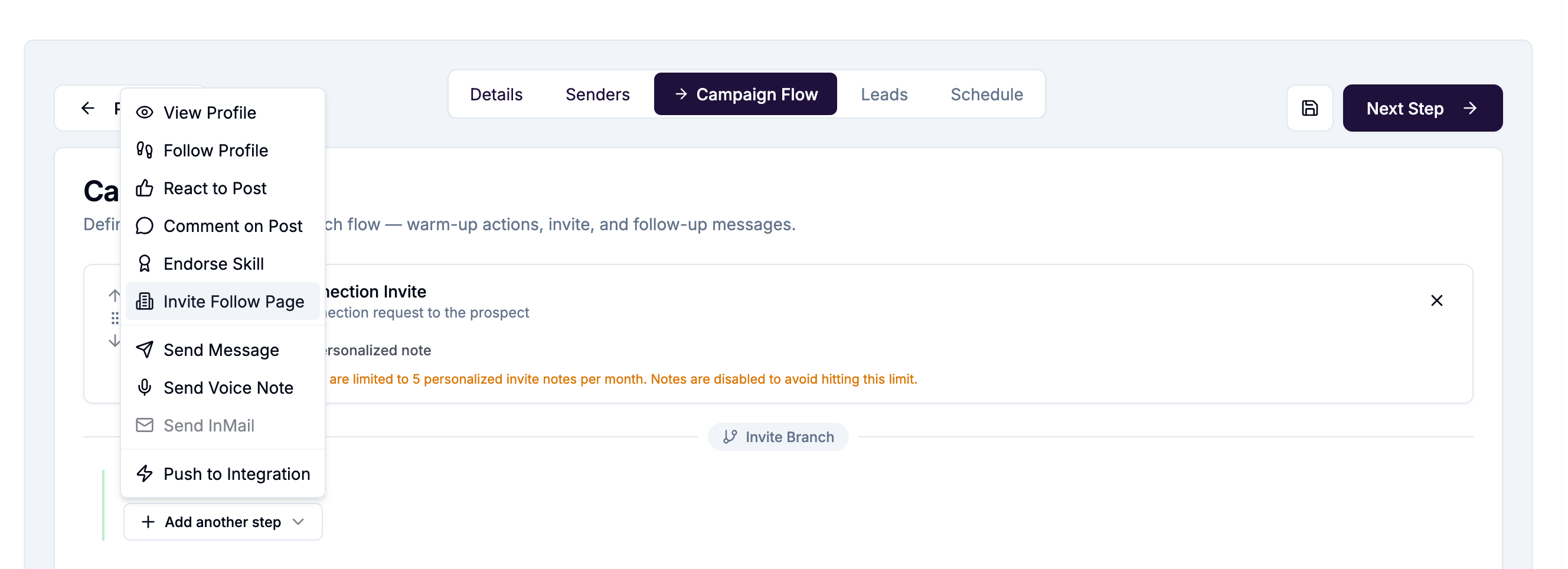This screenshot has height=569, width=1568.
Task: Expand the Add another step dropdown
Action: (x=223, y=522)
